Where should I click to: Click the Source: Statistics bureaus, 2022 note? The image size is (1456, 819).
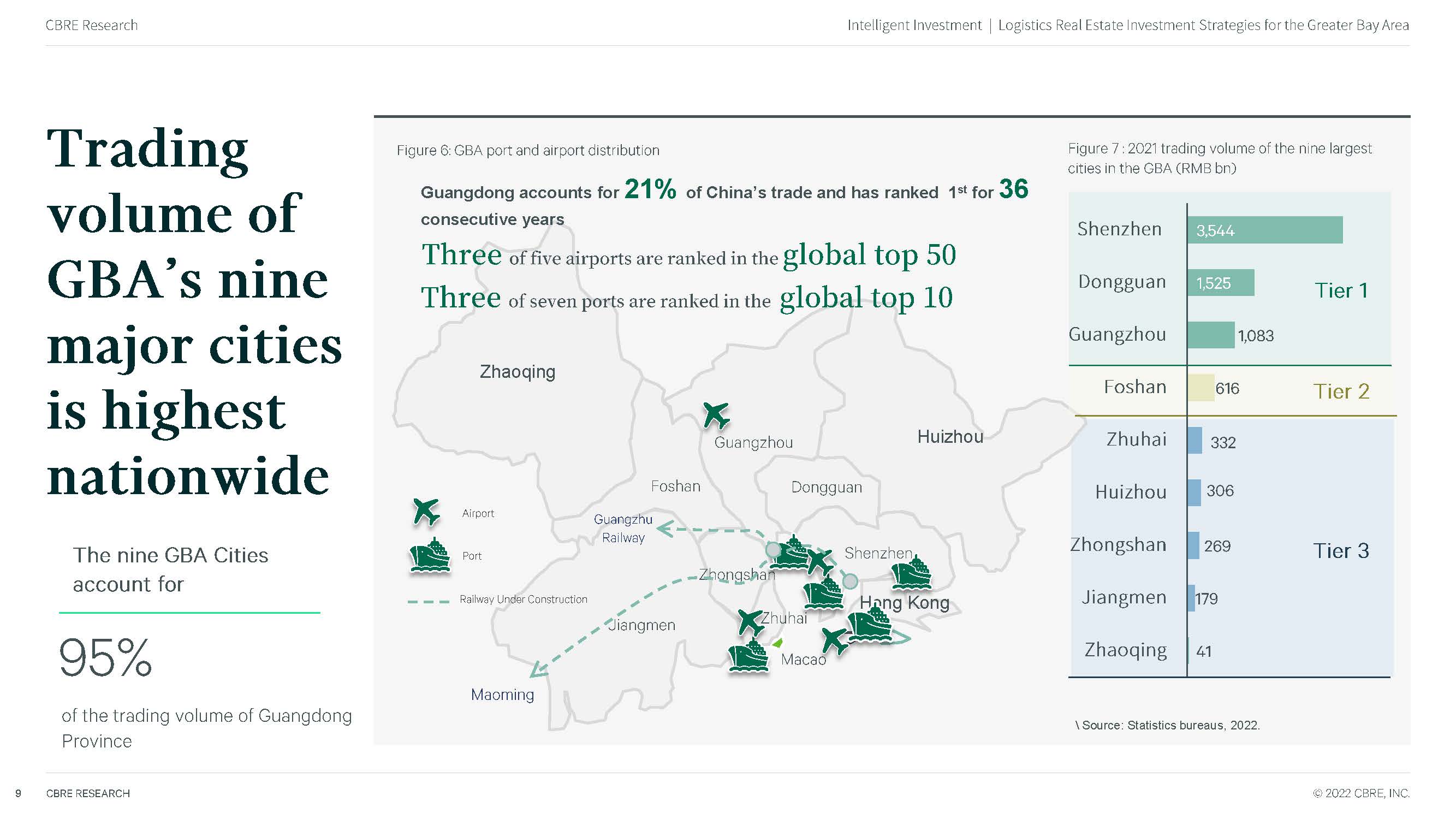click(1168, 725)
